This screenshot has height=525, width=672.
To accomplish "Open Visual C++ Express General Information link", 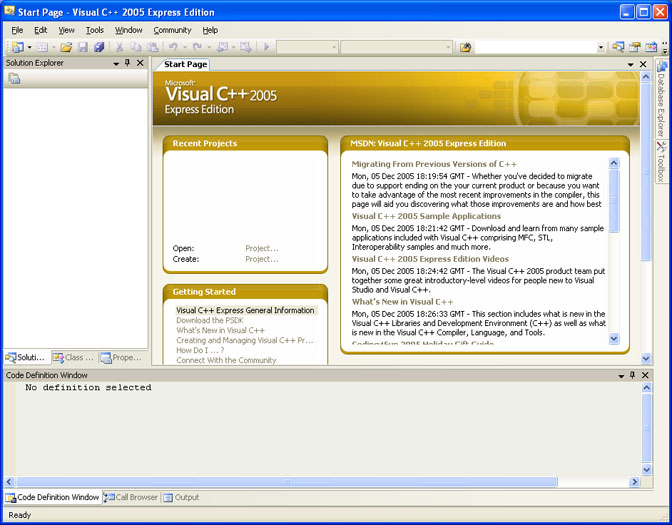I will pos(245,310).
